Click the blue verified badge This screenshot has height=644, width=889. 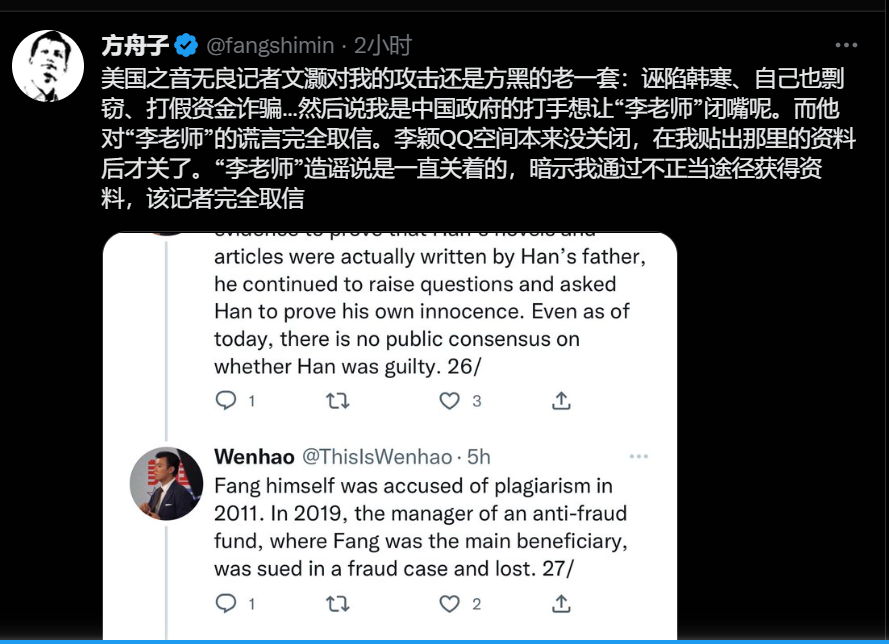point(186,45)
